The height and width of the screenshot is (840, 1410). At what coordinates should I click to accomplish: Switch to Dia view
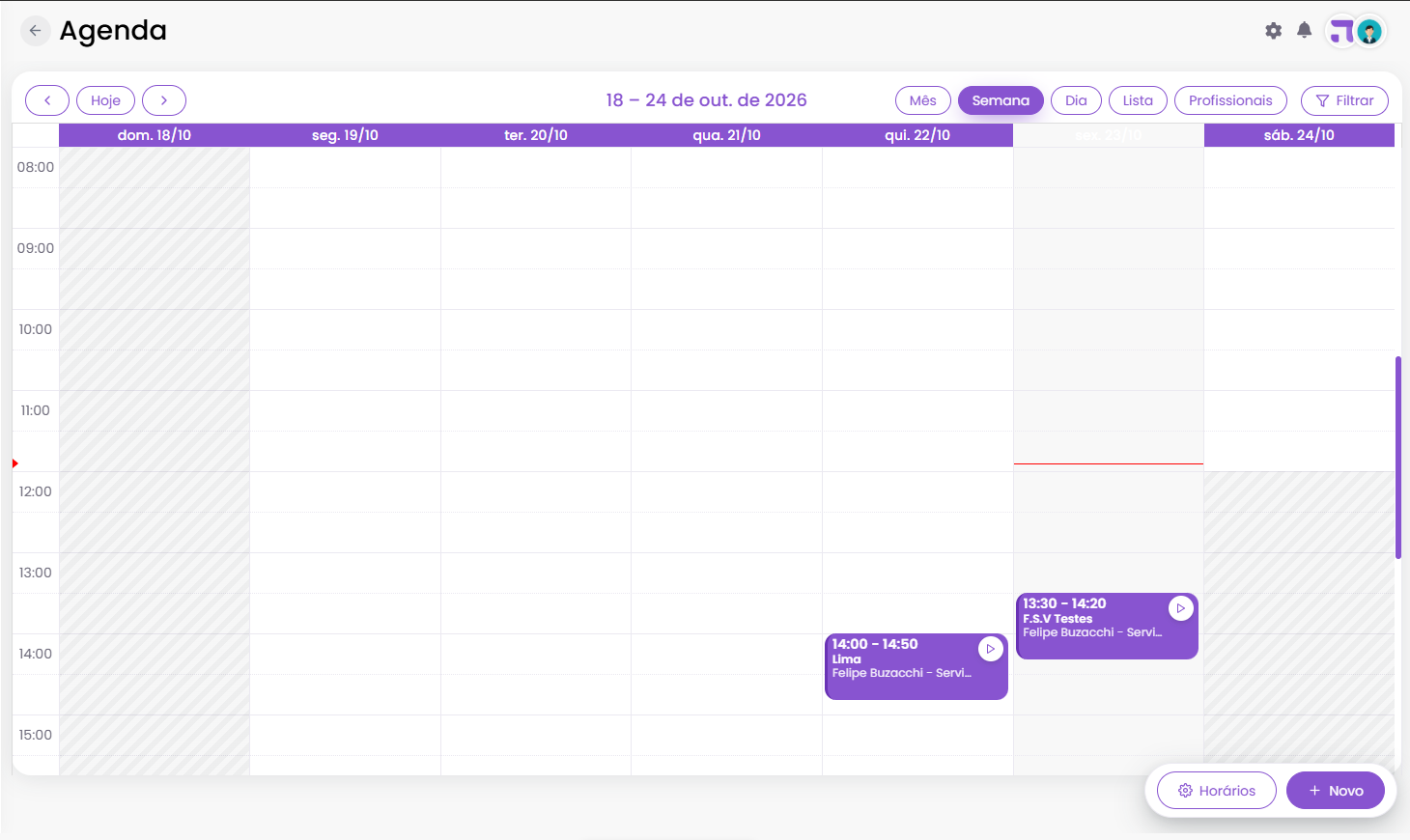[1076, 100]
